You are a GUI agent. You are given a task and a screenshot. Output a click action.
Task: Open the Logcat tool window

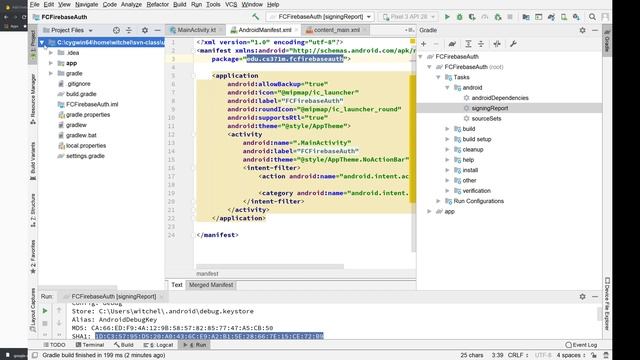pos(158,345)
